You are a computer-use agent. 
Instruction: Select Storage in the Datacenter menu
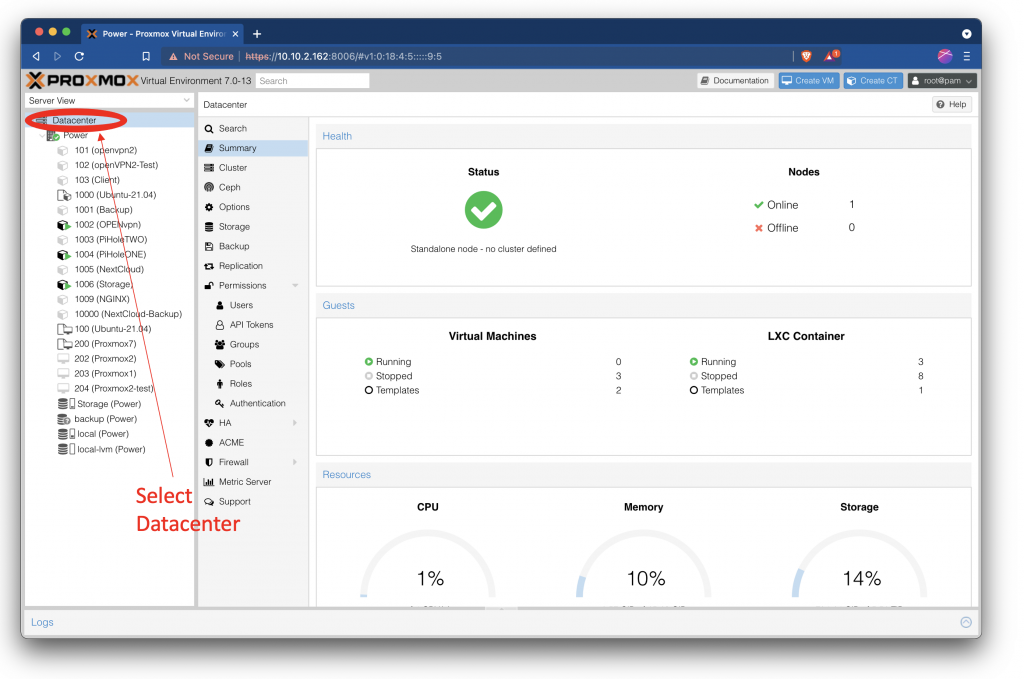253,227
